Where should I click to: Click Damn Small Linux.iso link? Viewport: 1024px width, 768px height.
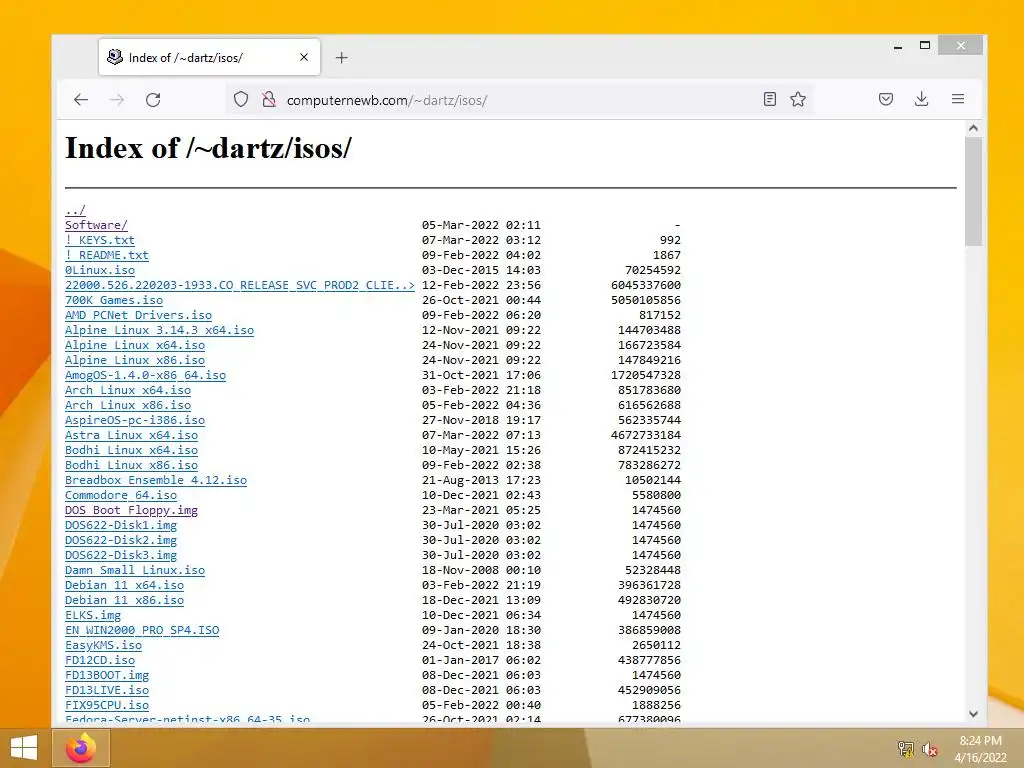click(135, 571)
